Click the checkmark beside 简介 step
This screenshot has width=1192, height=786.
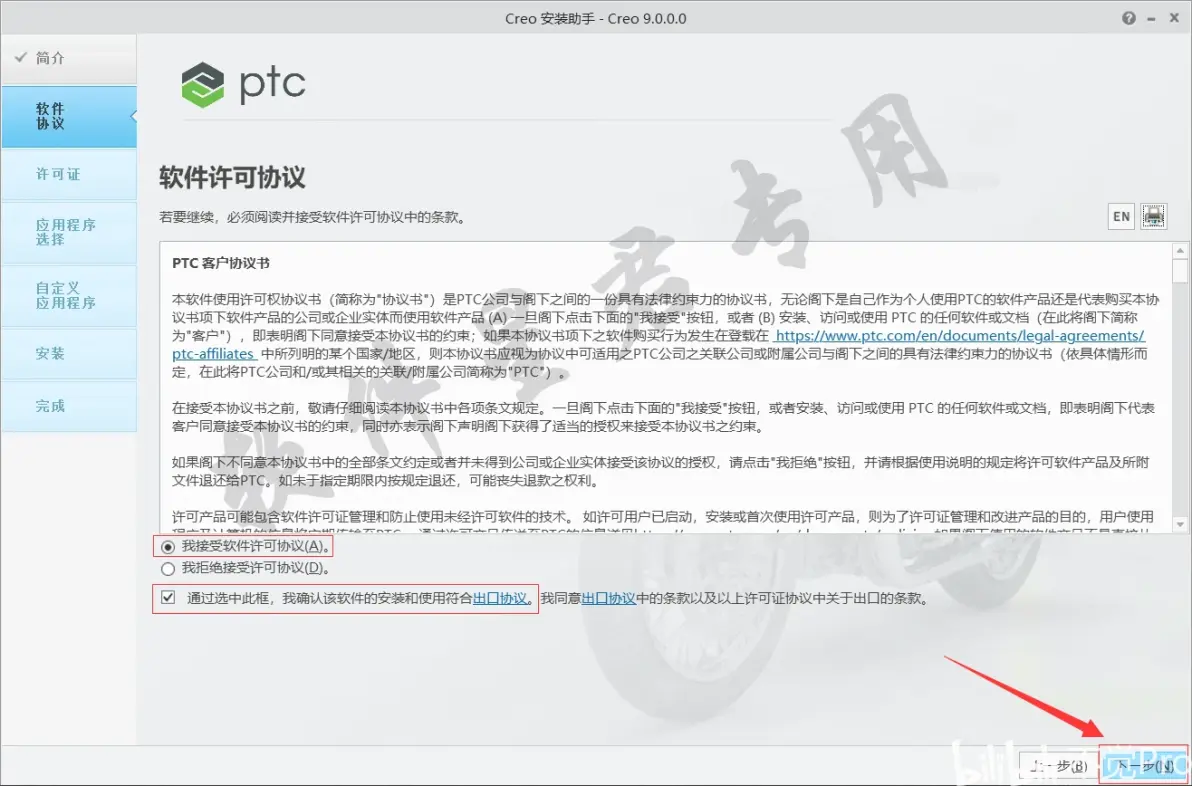pyautogui.click(x=21, y=57)
